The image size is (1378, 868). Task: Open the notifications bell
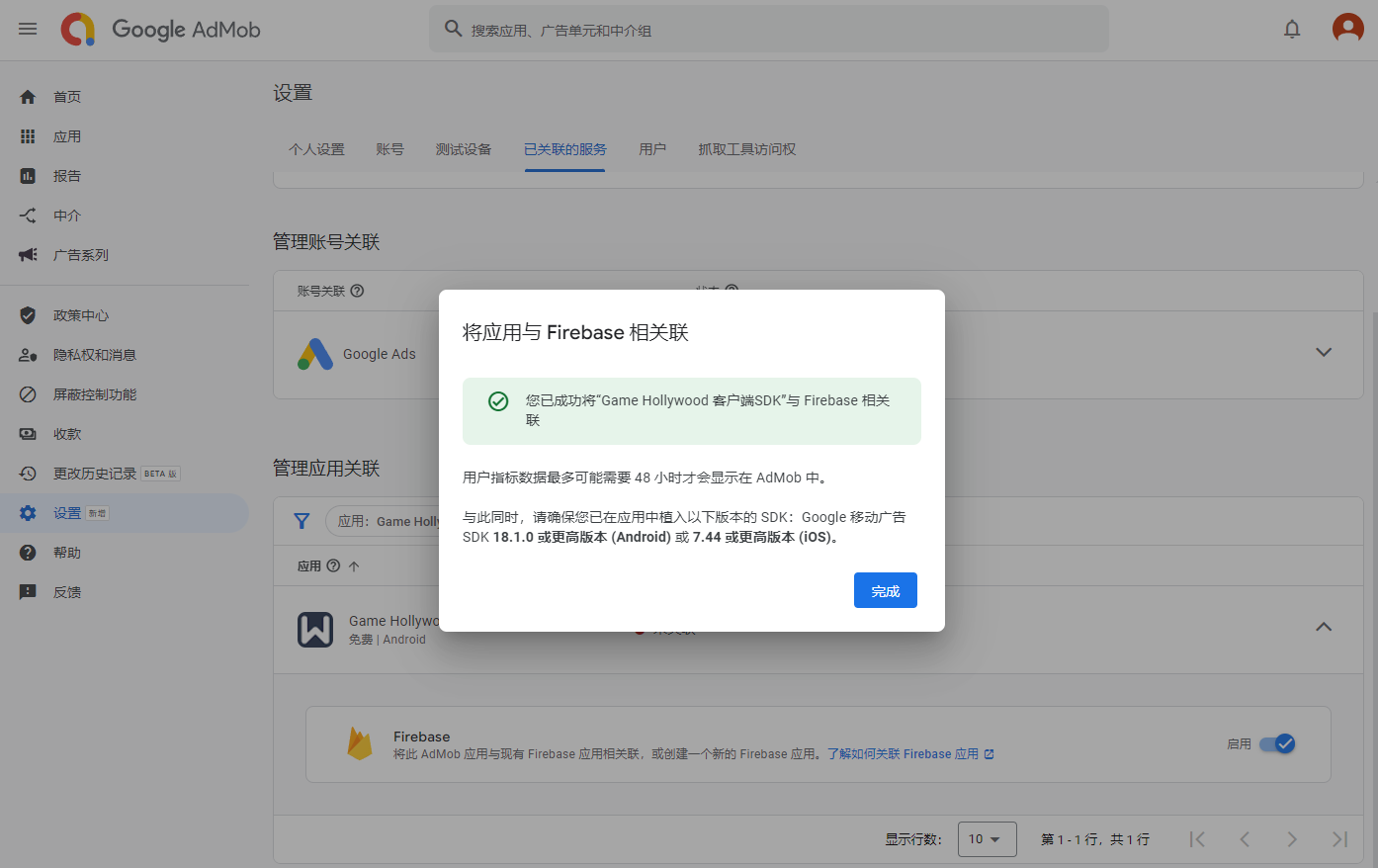(1292, 30)
